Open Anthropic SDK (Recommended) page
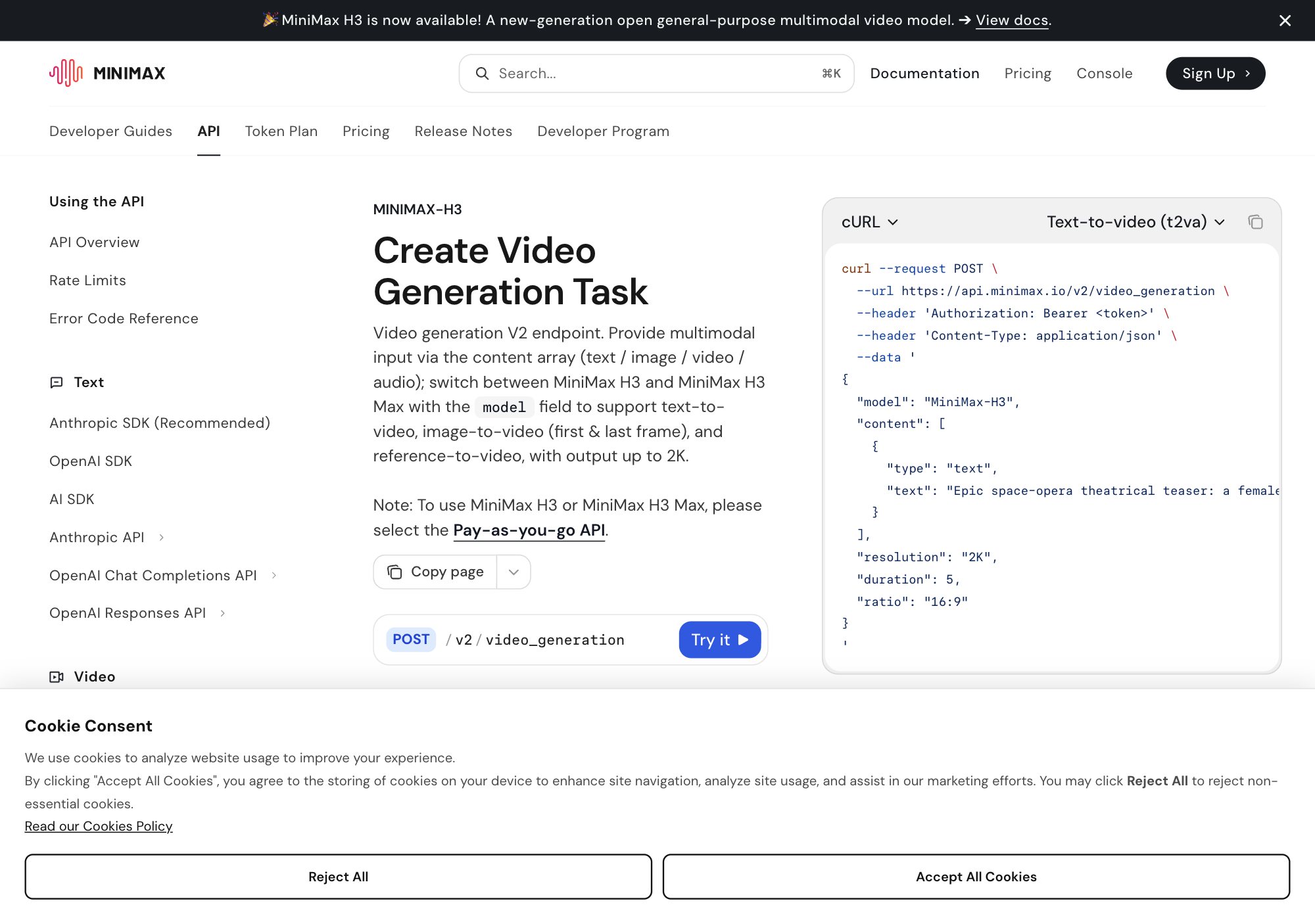 pos(160,423)
